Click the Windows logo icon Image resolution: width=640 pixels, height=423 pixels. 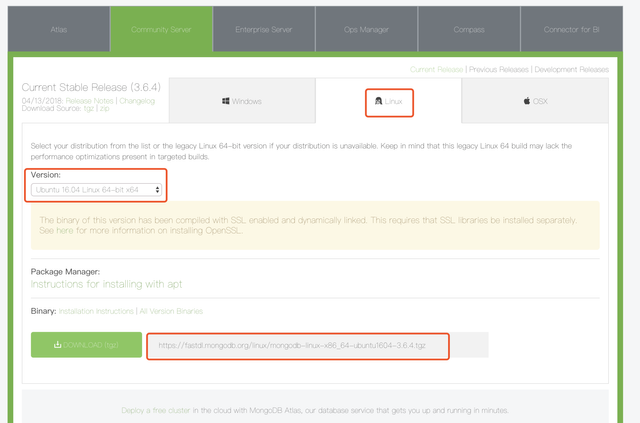coord(225,100)
